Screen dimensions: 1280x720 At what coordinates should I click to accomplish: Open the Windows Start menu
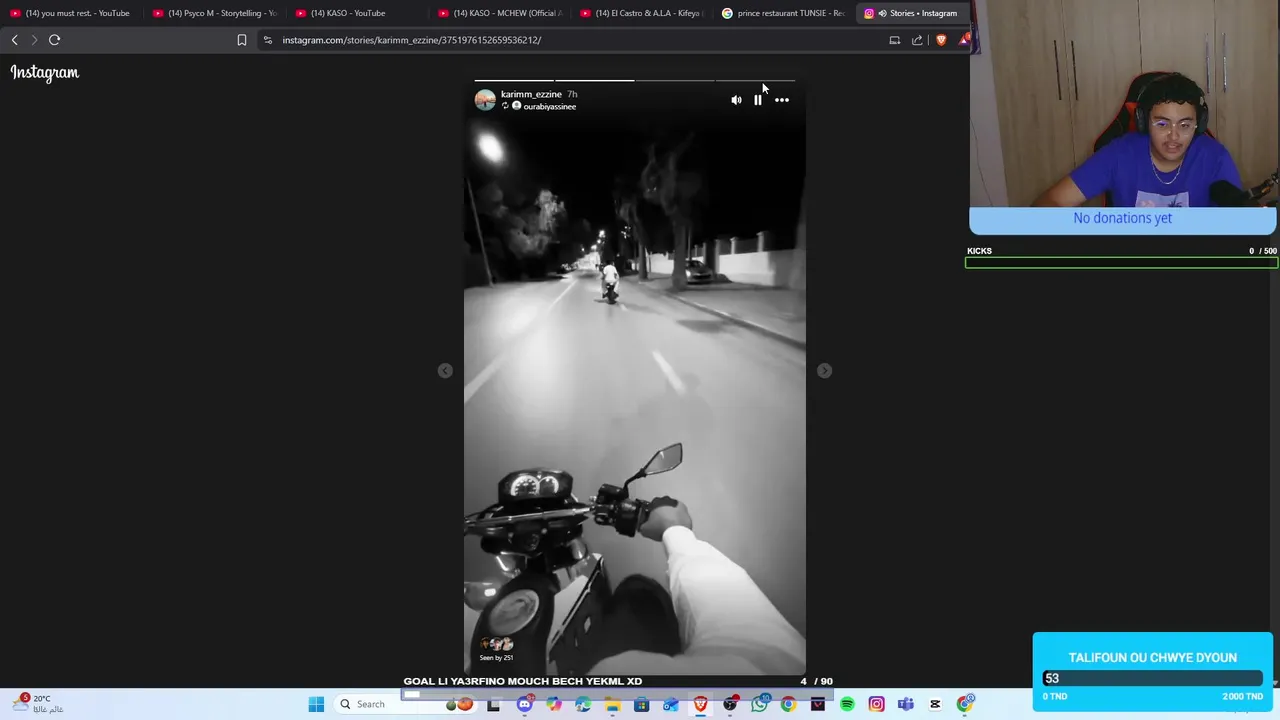[316, 704]
